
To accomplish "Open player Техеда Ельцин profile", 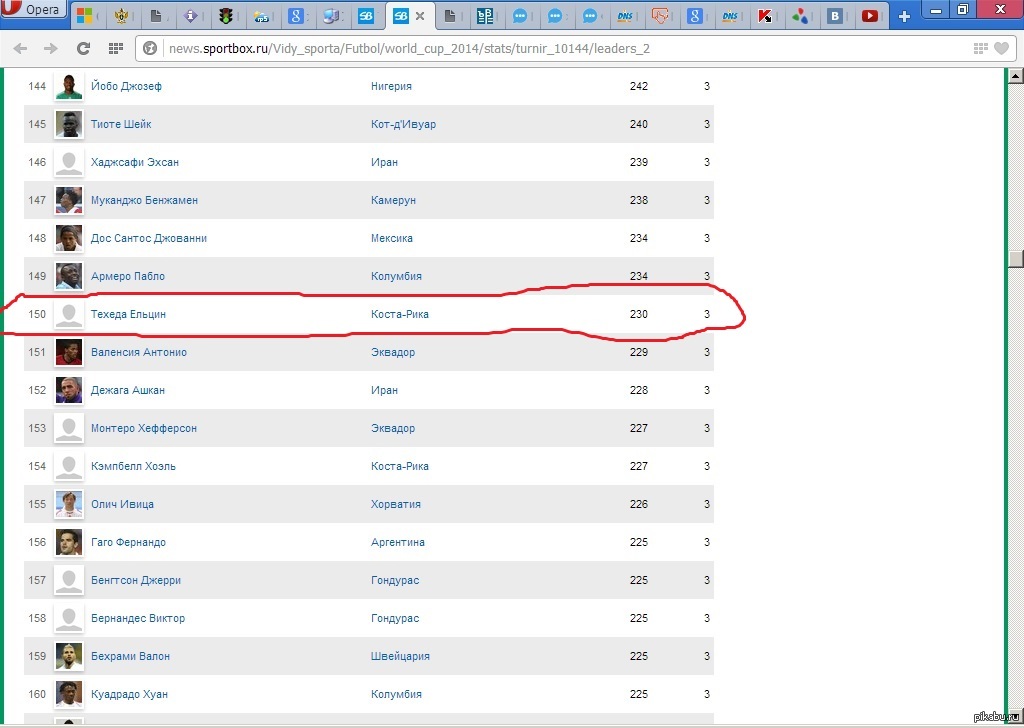I will 128,314.
